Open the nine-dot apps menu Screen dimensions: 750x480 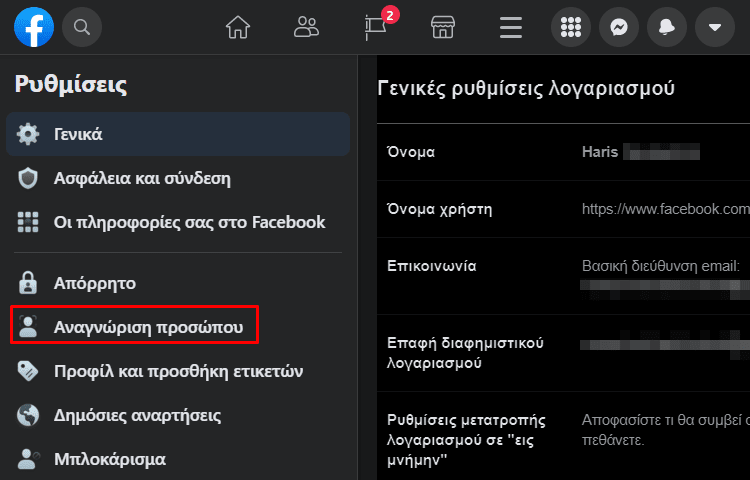pos(571,27)
